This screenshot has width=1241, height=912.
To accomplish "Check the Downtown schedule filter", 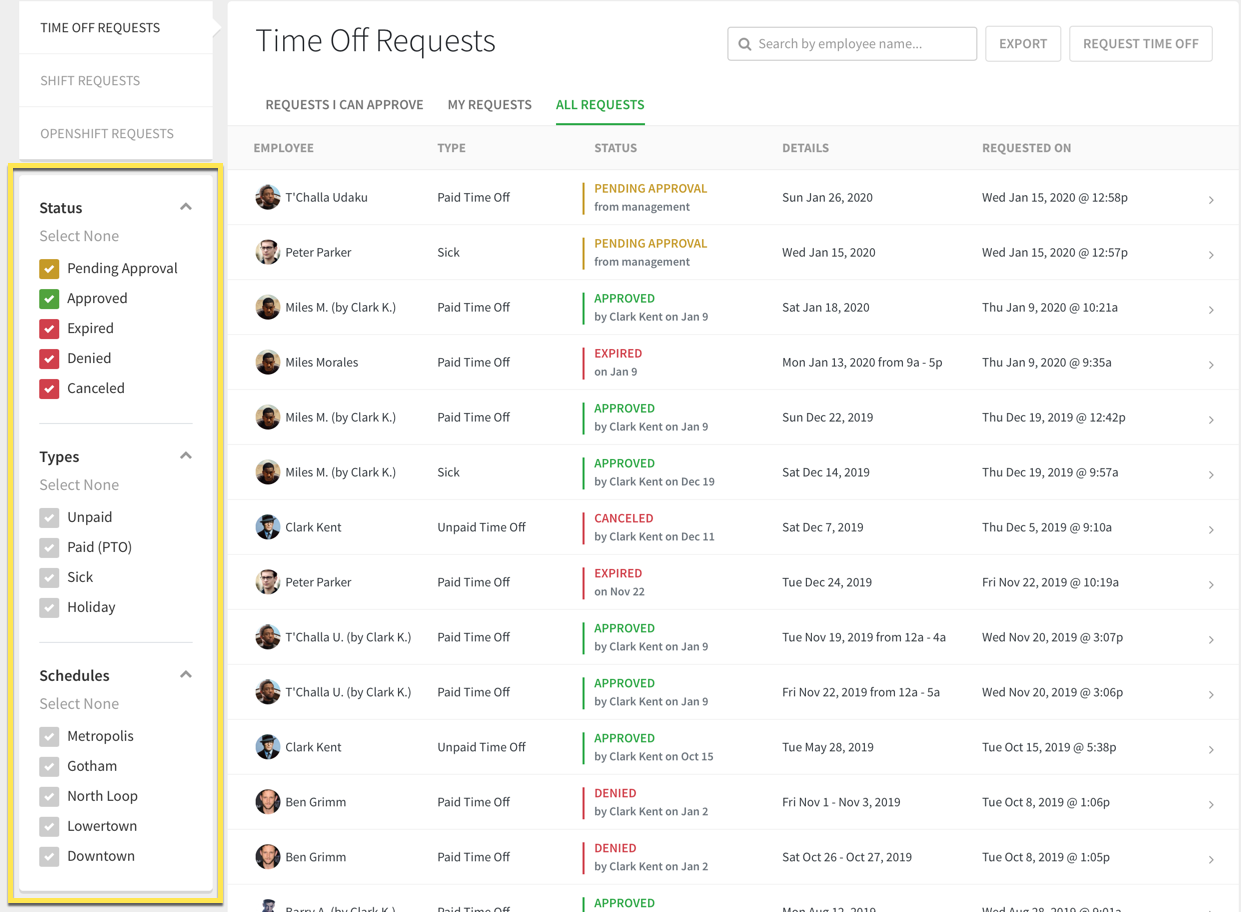I will (x=49, y=856).
